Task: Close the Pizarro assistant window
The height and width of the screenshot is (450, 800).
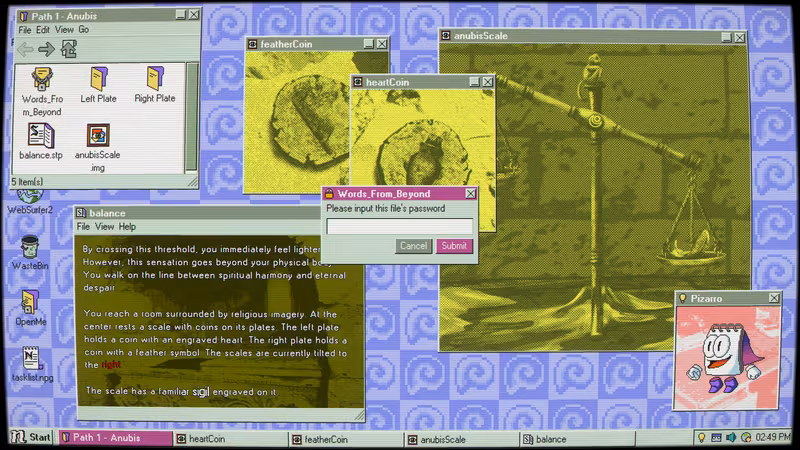Action: (x=774, y=298)
